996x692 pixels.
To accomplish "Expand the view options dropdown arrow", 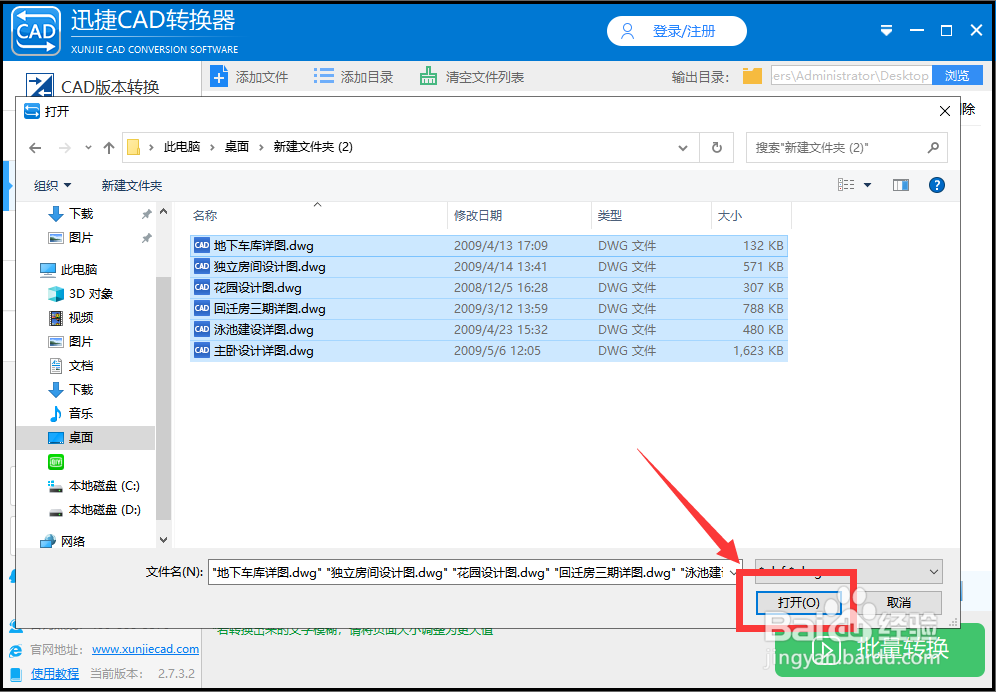I will click(867, 186).
